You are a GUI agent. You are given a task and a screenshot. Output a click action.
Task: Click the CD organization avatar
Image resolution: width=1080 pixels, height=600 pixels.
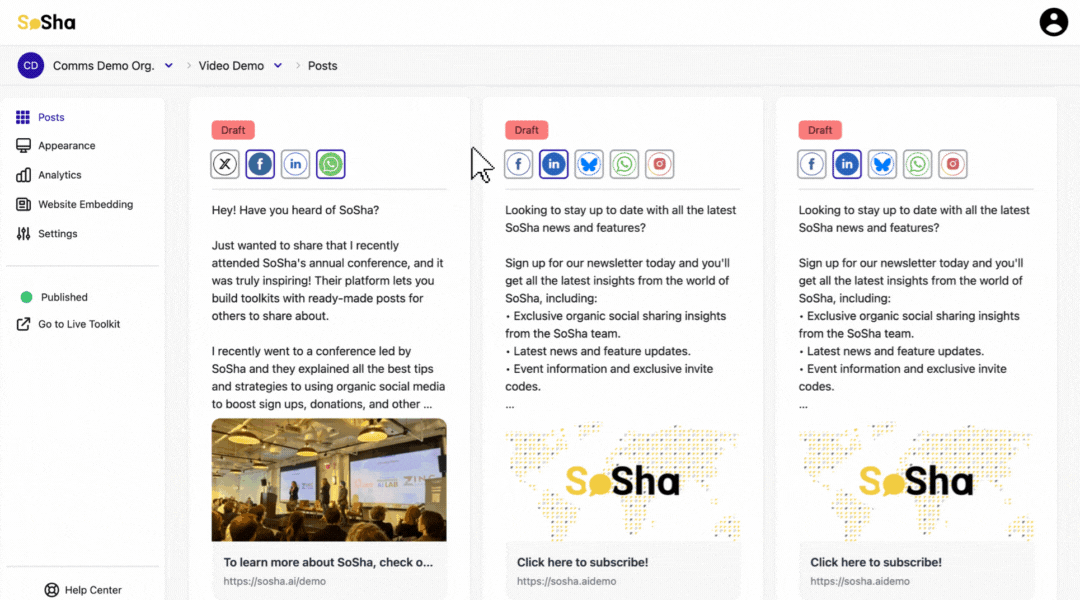coord(30,65)
